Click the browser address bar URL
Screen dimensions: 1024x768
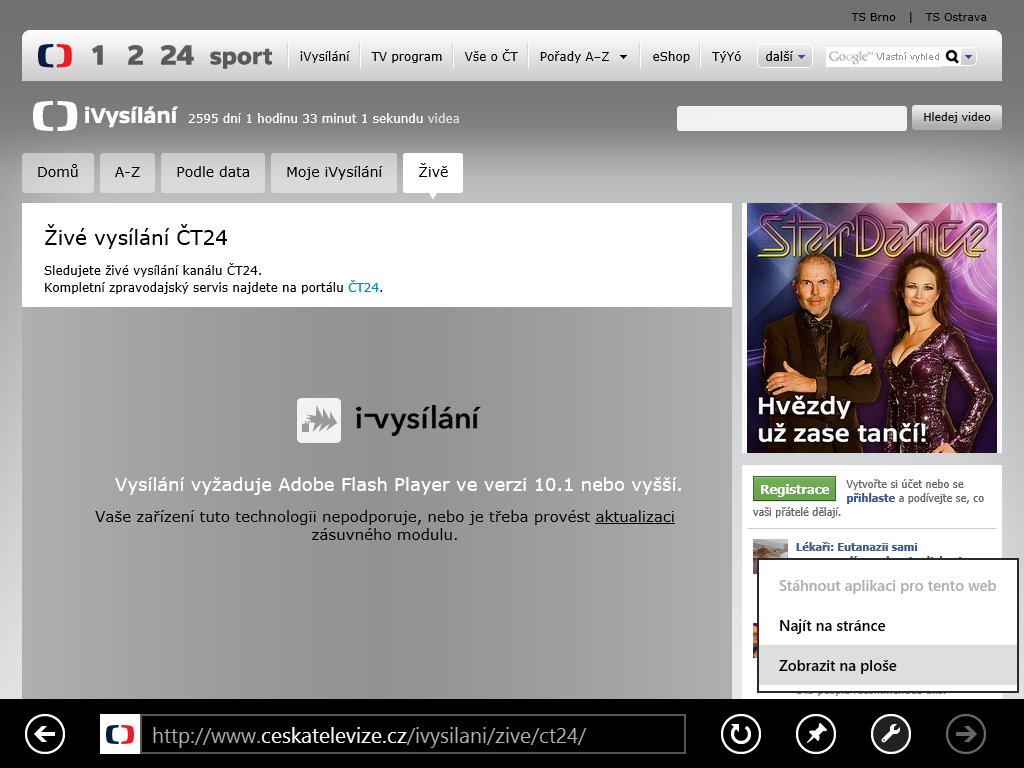(x=413, y=735)
